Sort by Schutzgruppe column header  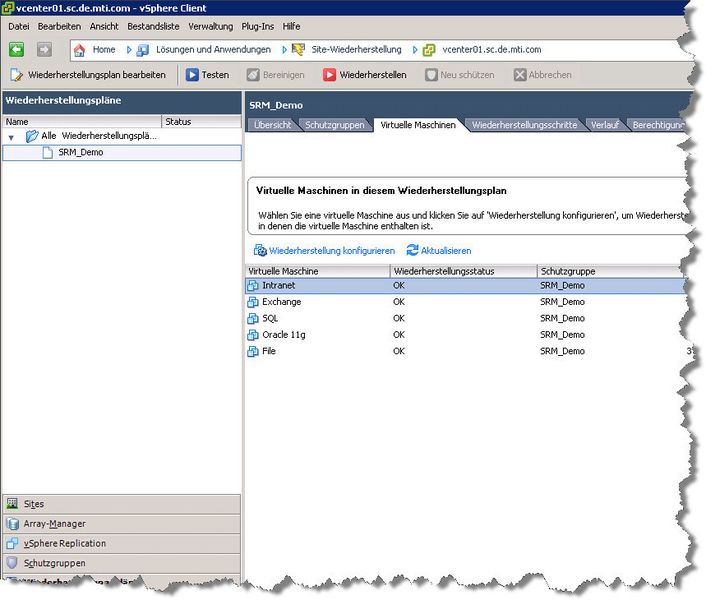click(x=611, y=271)
